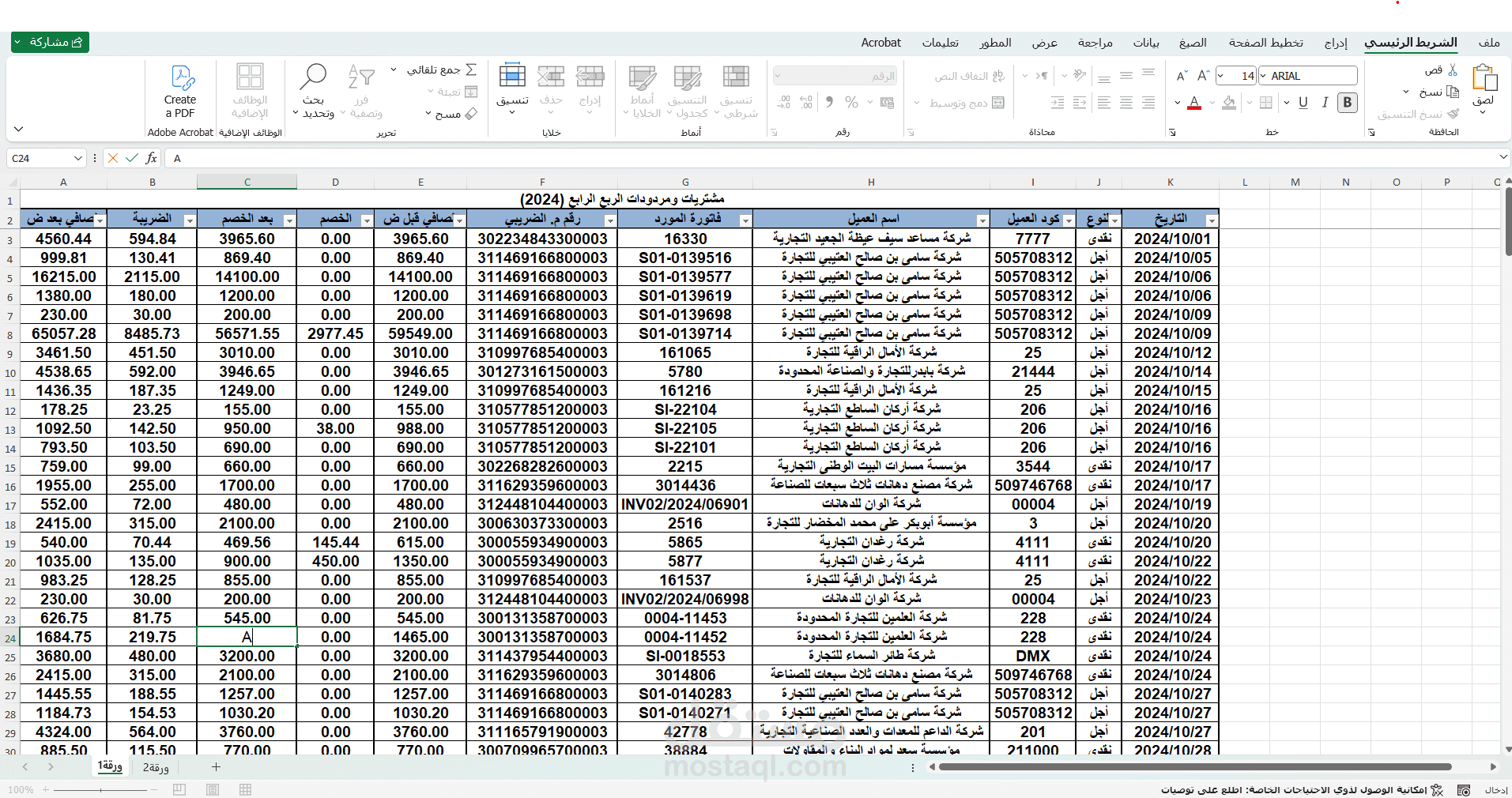The height and width of the screenshot is (798, 1512).
Task: Click the Format cells (تنسيق) icon
Action: coord(512,77)
